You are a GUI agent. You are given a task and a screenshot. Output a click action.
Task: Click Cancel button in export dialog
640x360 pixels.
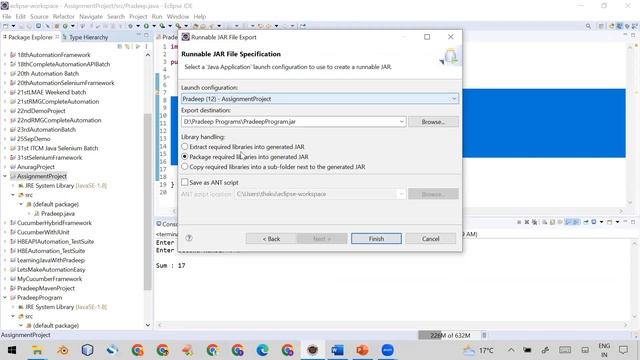tap(431, 238)
